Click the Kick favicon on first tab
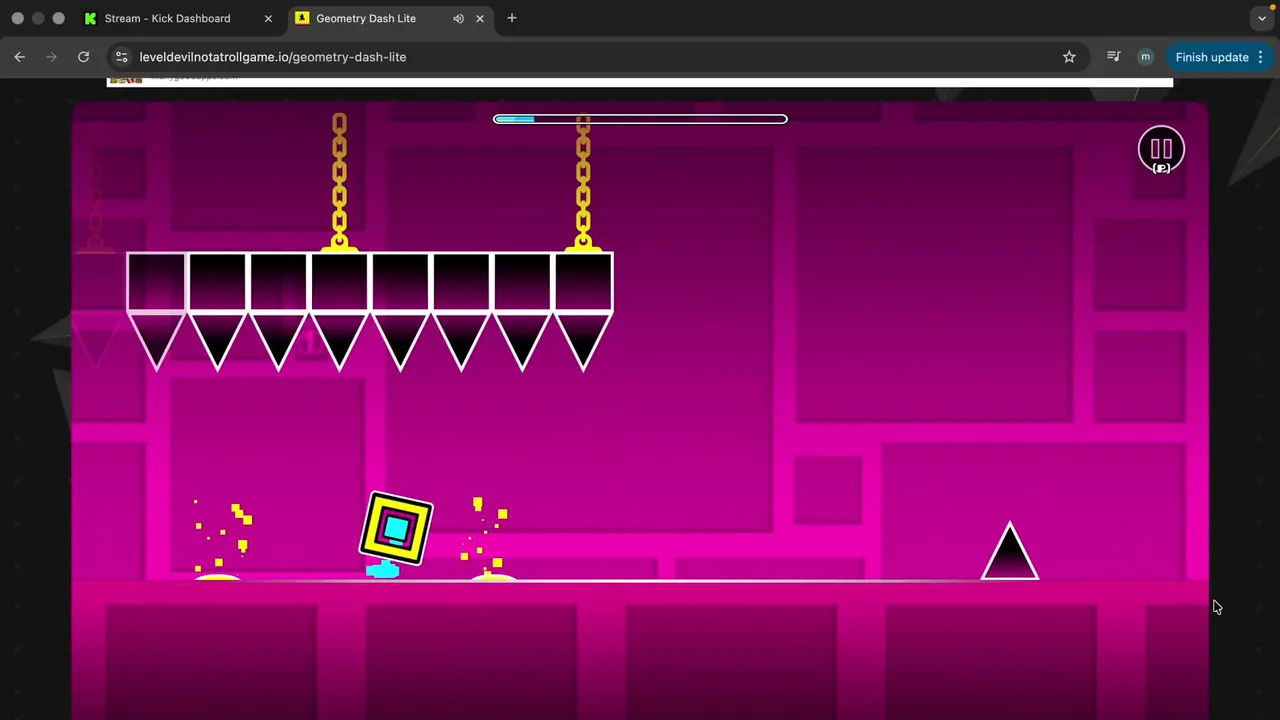The height and width of the screenshot is (720, 1280). click(90, 18)
